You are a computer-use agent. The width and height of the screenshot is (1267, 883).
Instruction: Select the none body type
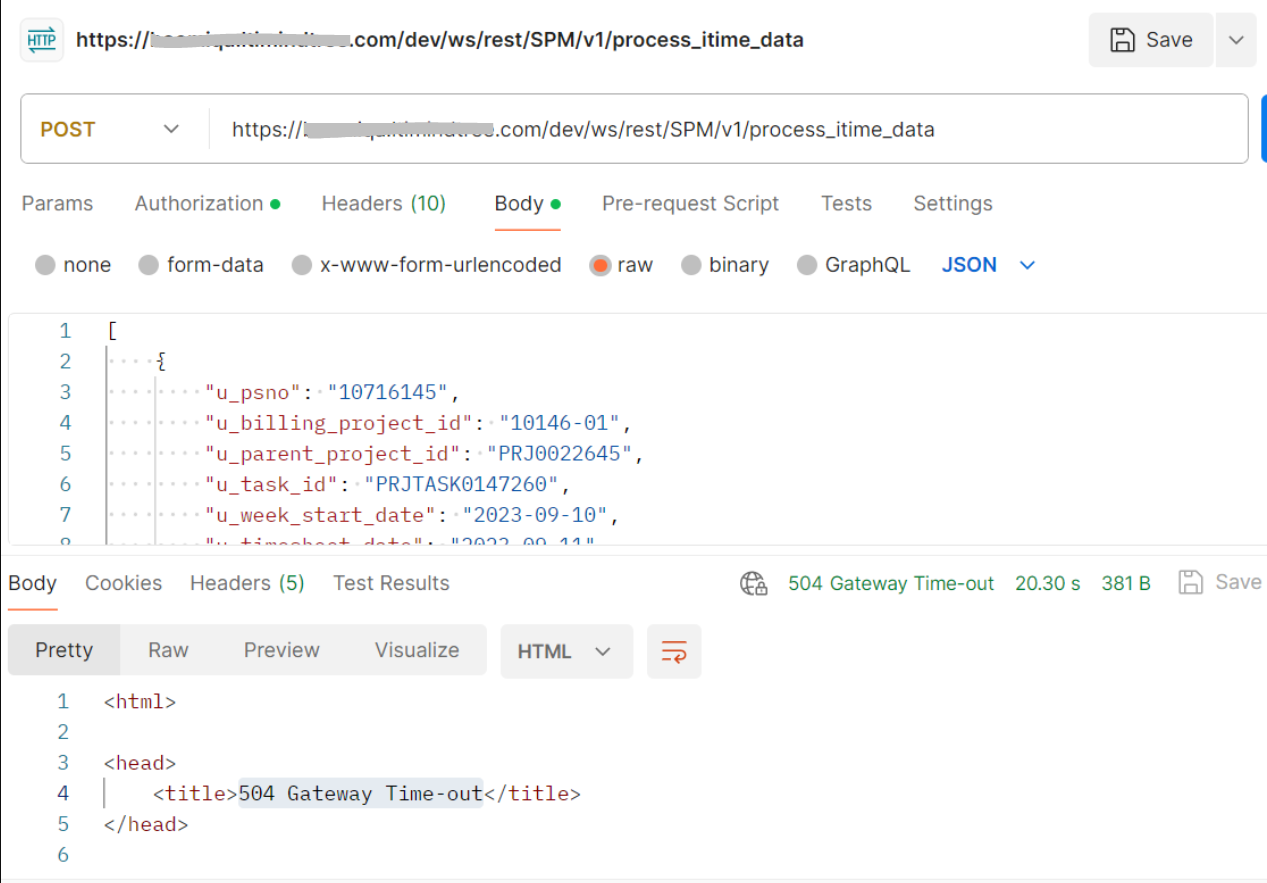click(45, 265)
